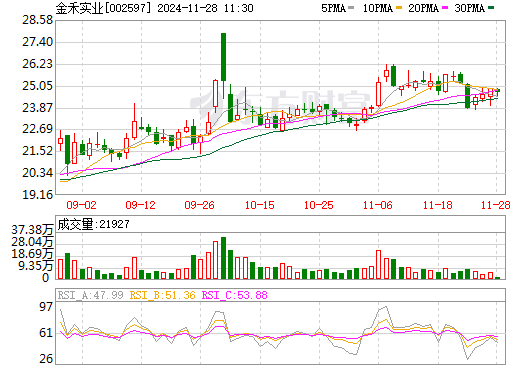Viewport: 520px width, 365px height.
Task: Select the 10PMA legend label
Action: pyautogui.click(x=378, y=8)
